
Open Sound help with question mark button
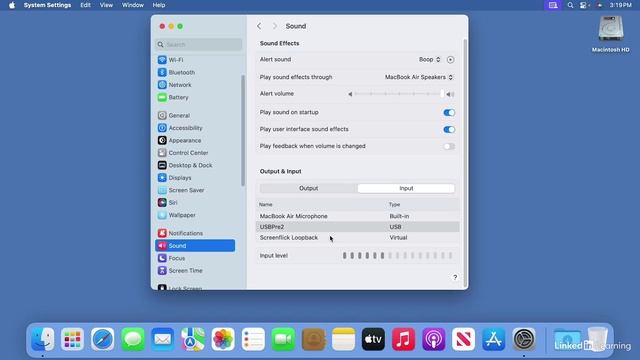click(x=455, y=278)
